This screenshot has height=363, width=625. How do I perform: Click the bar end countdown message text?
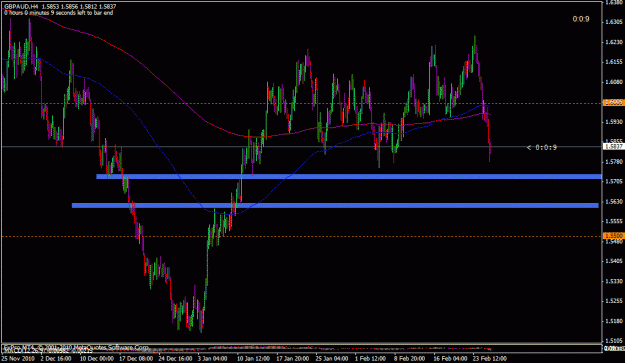58,13
